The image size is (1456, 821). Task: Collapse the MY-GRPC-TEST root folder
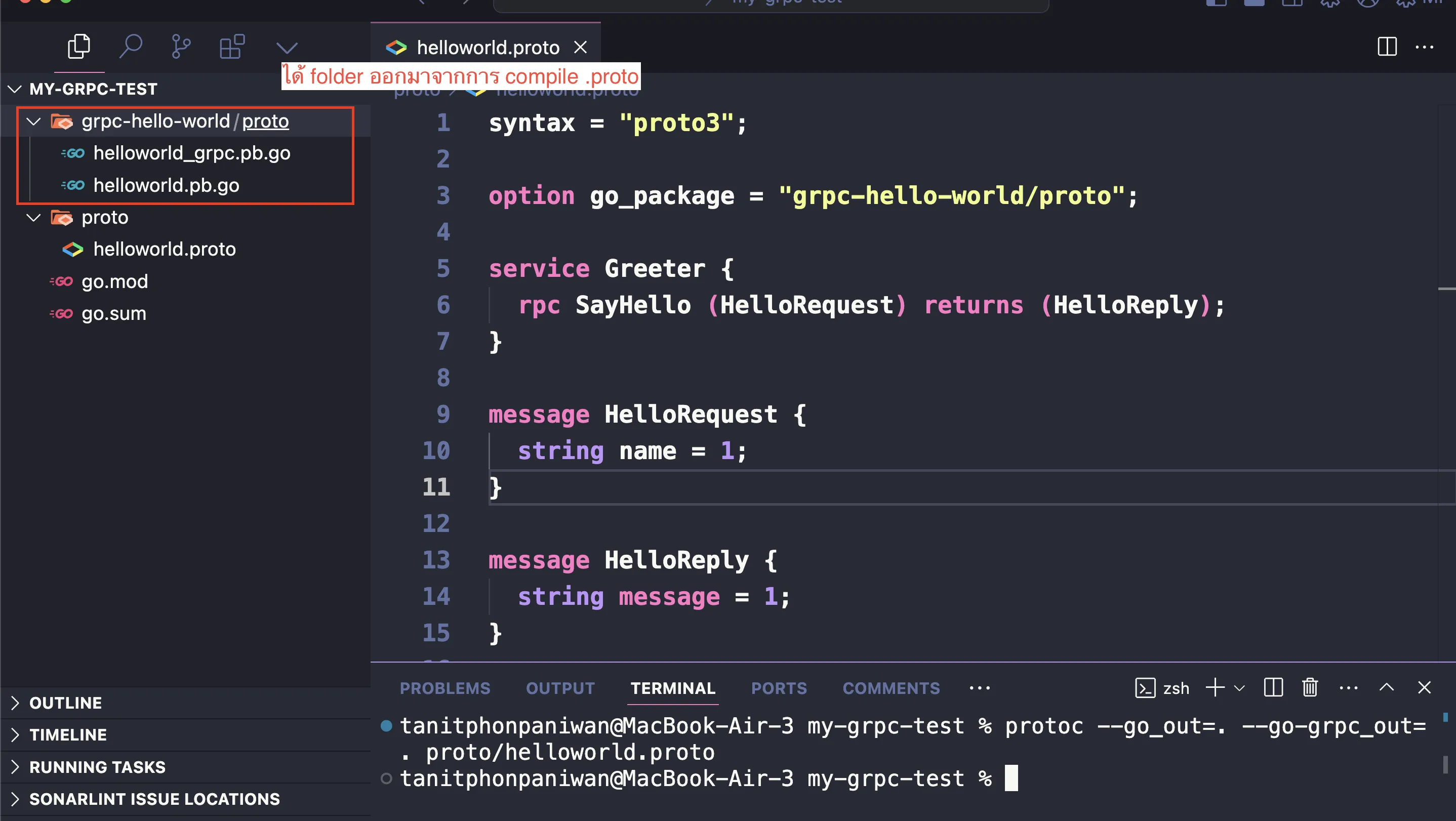[15, 89]
